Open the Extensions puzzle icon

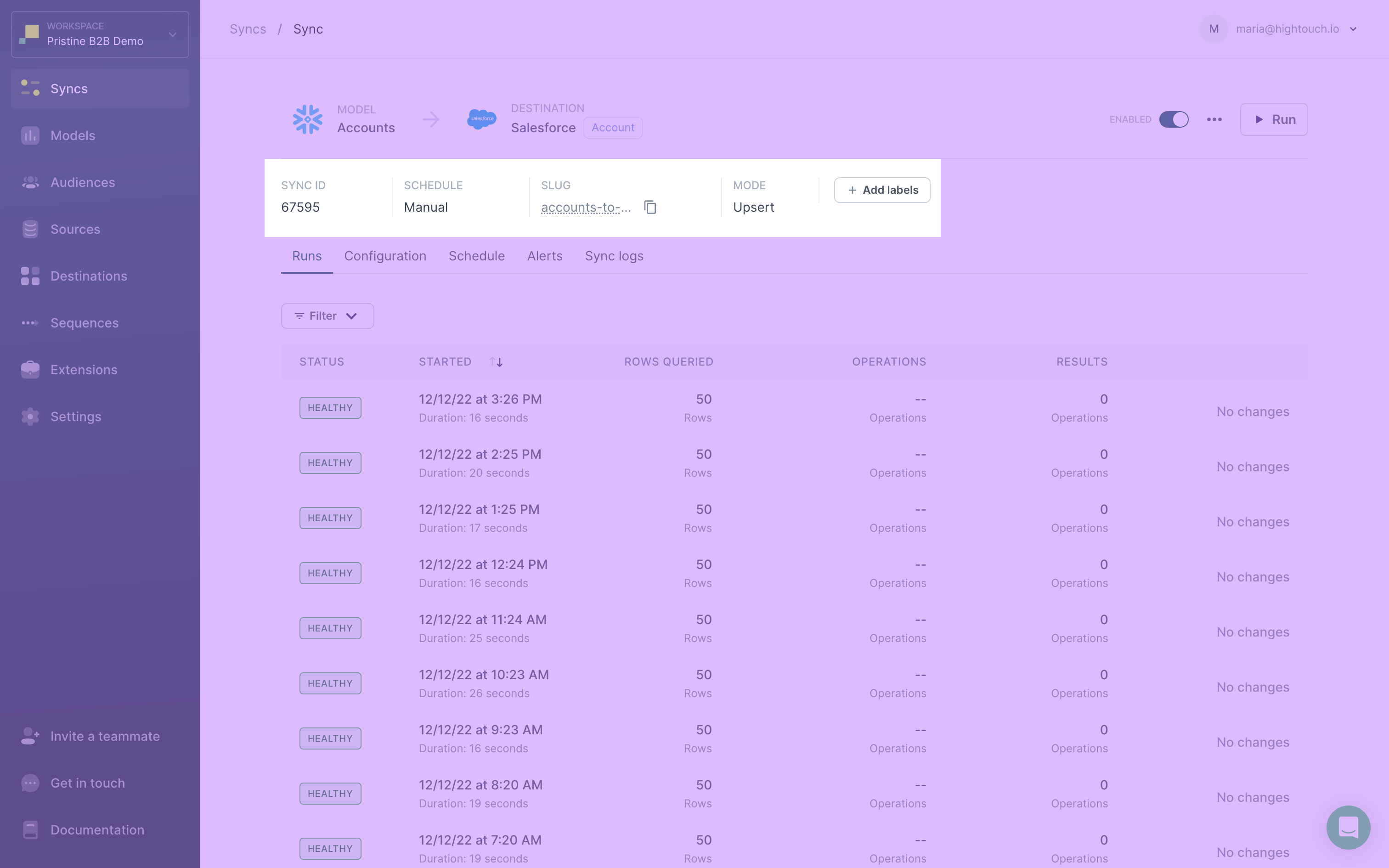coord(30,369)
